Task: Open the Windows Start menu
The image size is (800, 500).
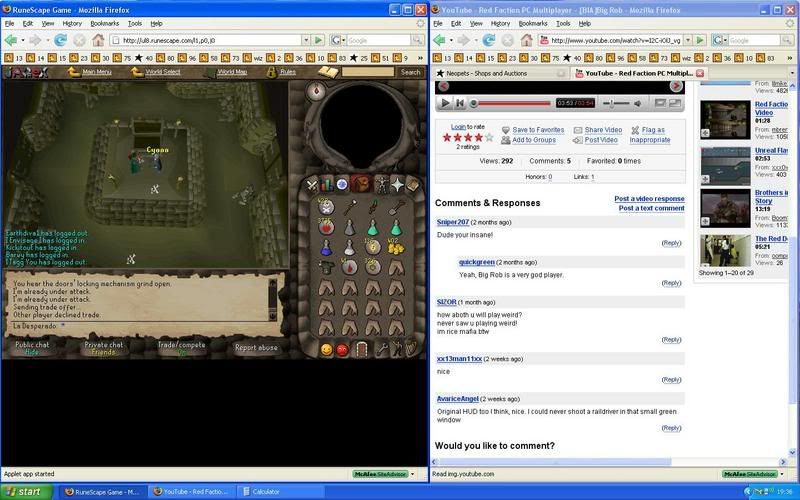Action: point(26,492)
